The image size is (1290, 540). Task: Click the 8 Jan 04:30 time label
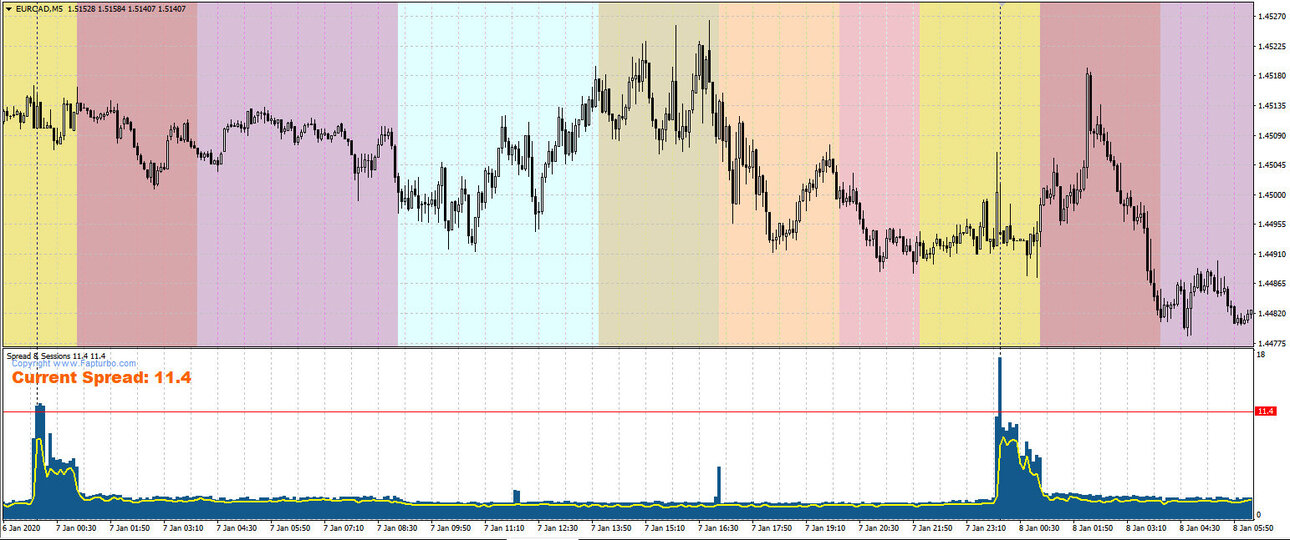coord(1202,528)
